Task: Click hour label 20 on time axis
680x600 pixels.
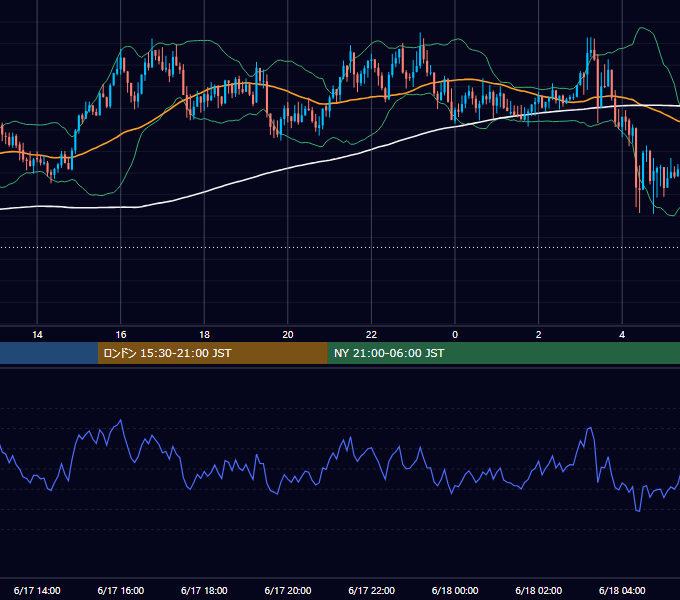Action: point(288,335)
